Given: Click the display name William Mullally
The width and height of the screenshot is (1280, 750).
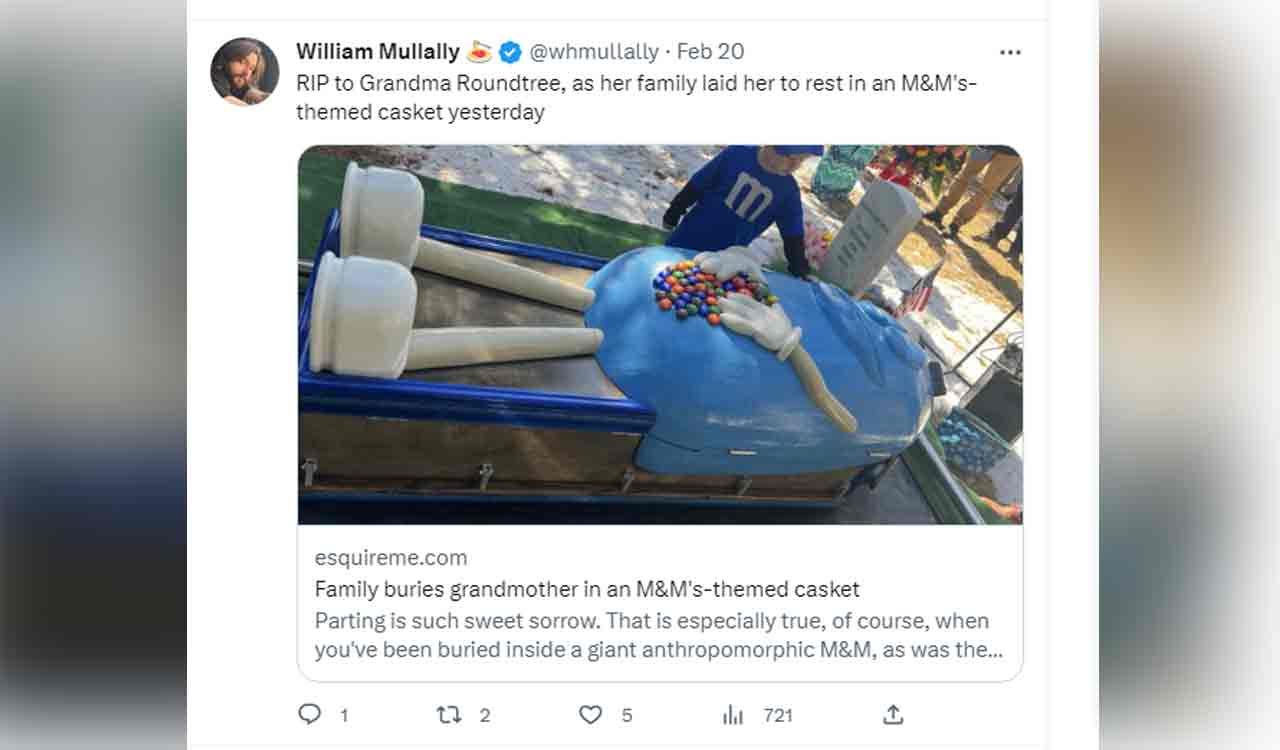Looking at the screenshot, I should 380,50.
